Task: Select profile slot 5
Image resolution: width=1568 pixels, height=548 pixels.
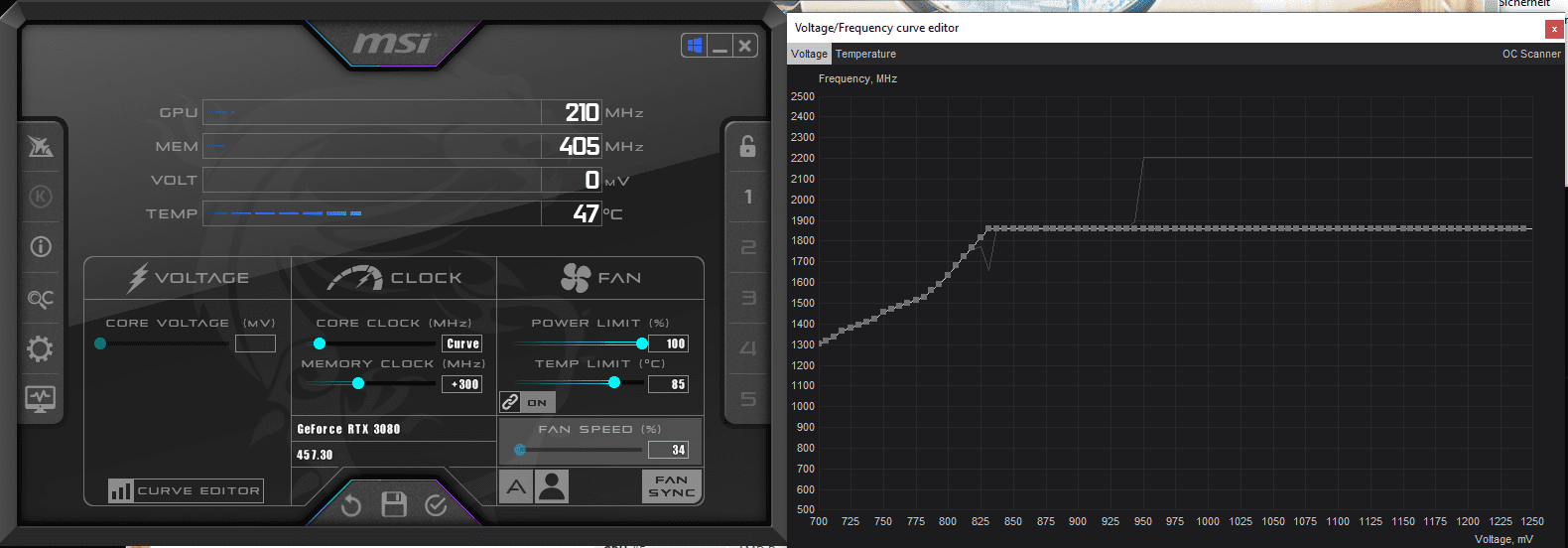Action: (x=747, y=399)
